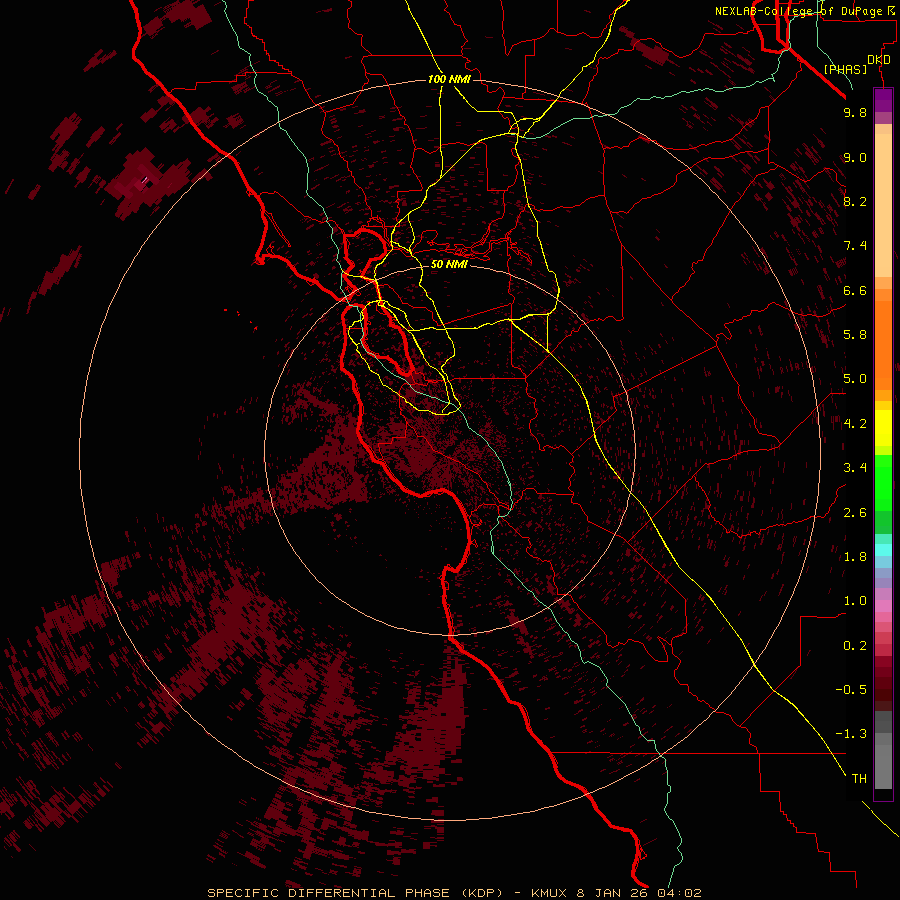Image resolution: width=900 pixels, height=900 pixels.
Task: Click the 6.6 value on the color scale
Action: pos(855,290)
